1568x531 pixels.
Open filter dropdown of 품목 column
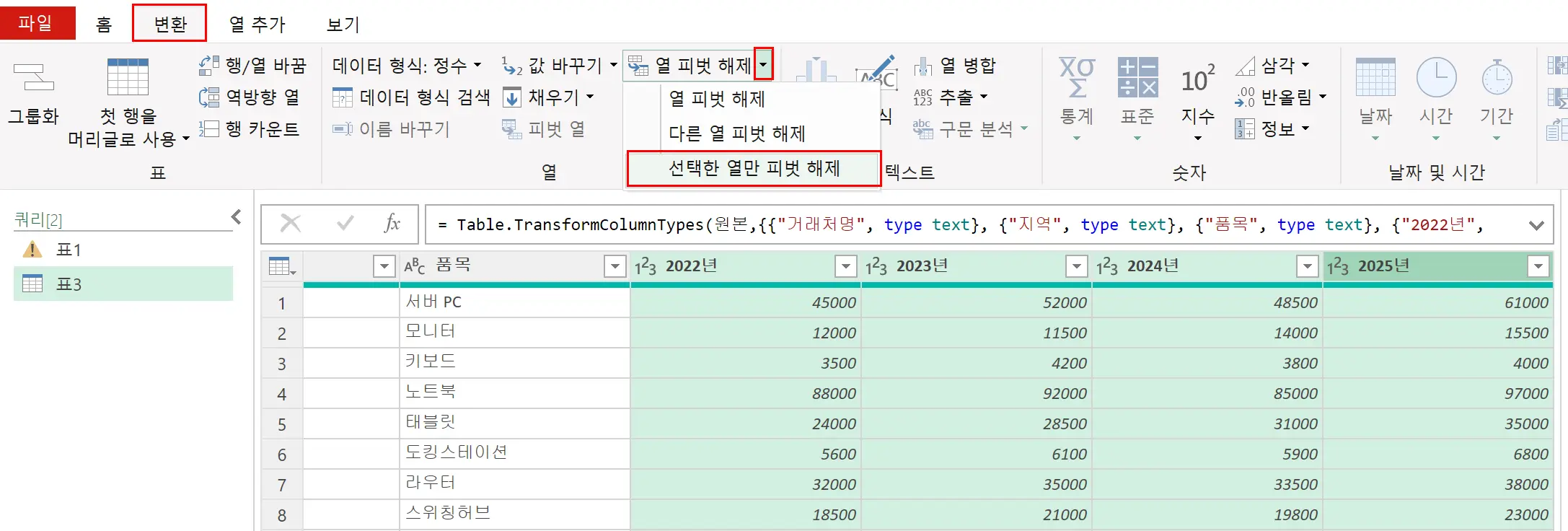pyautogui.click(x=615, y=266)
